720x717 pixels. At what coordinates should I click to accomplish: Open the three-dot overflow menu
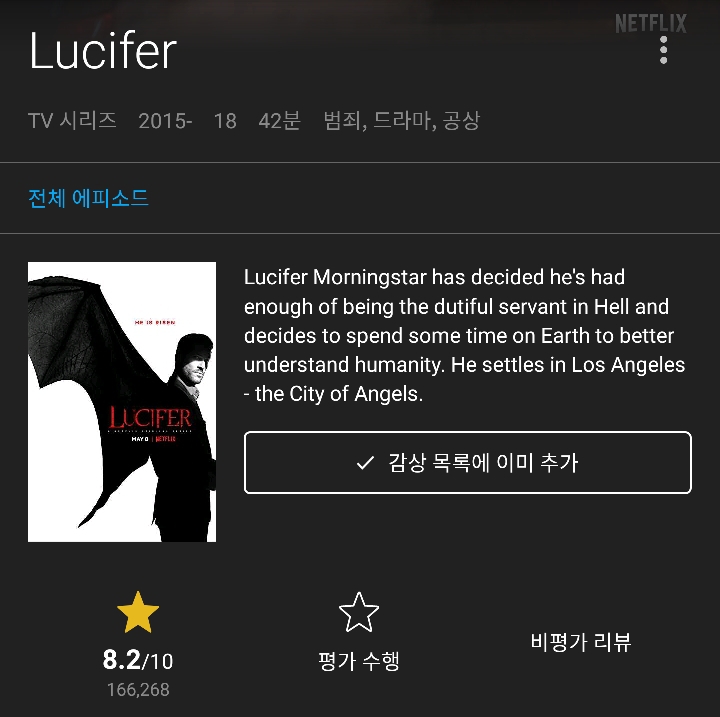click(x=663, y=51)
